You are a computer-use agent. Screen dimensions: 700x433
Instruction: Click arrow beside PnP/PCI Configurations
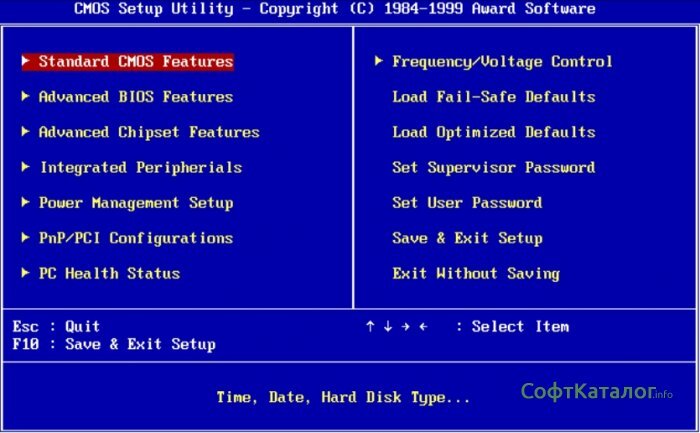26,237
